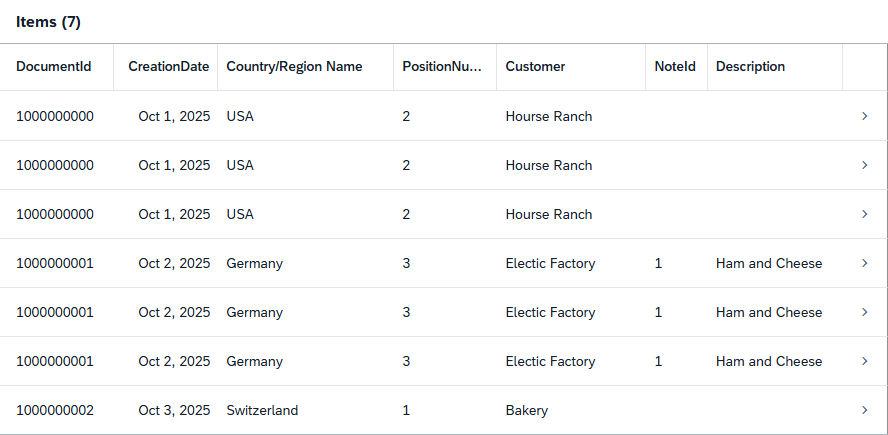This screenshot has height=435, width=888.
Task: Click the chevron on the second USA row
Action: point(864,165)
